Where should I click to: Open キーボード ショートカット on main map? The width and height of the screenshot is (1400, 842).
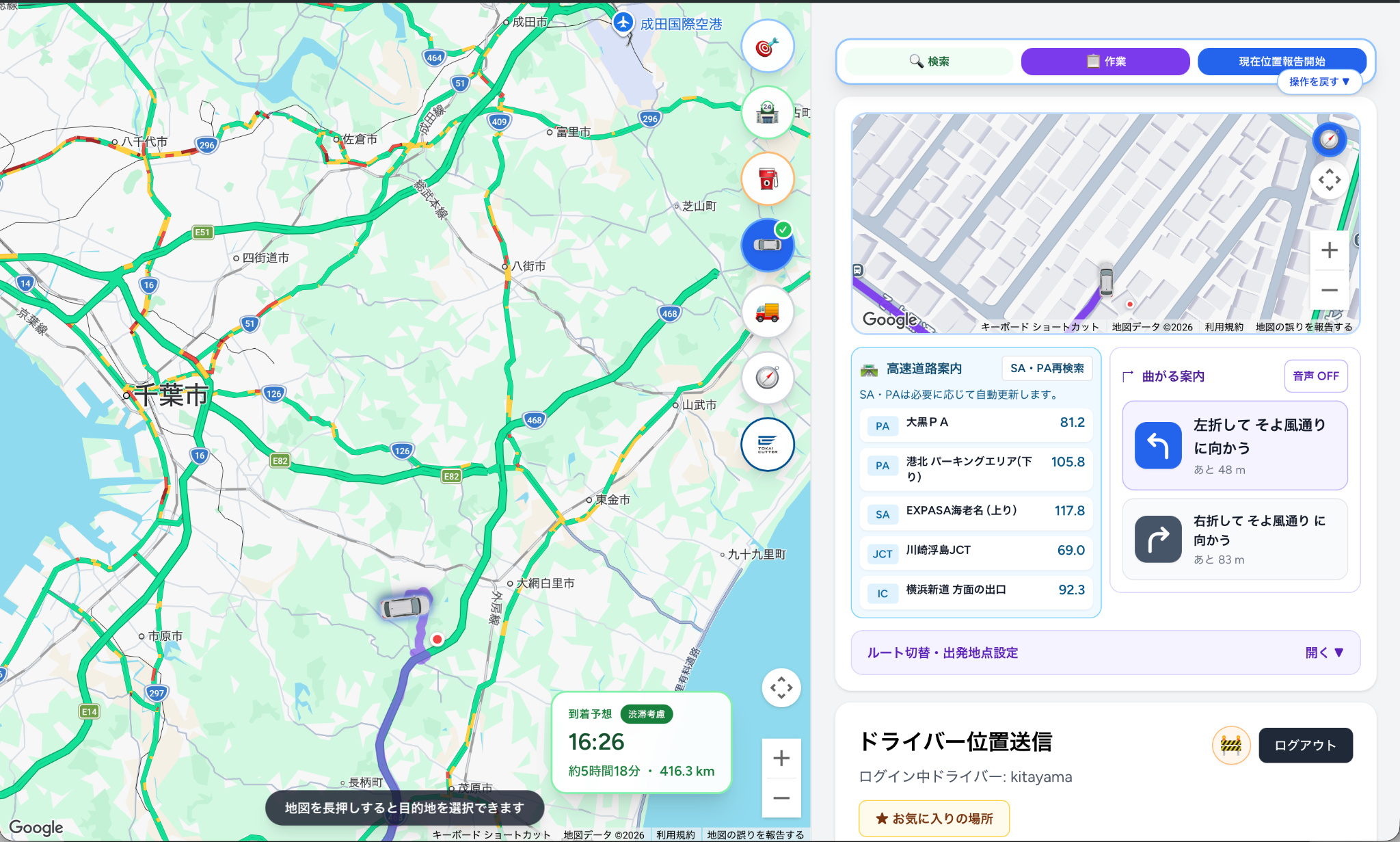[x=491, y=834]
